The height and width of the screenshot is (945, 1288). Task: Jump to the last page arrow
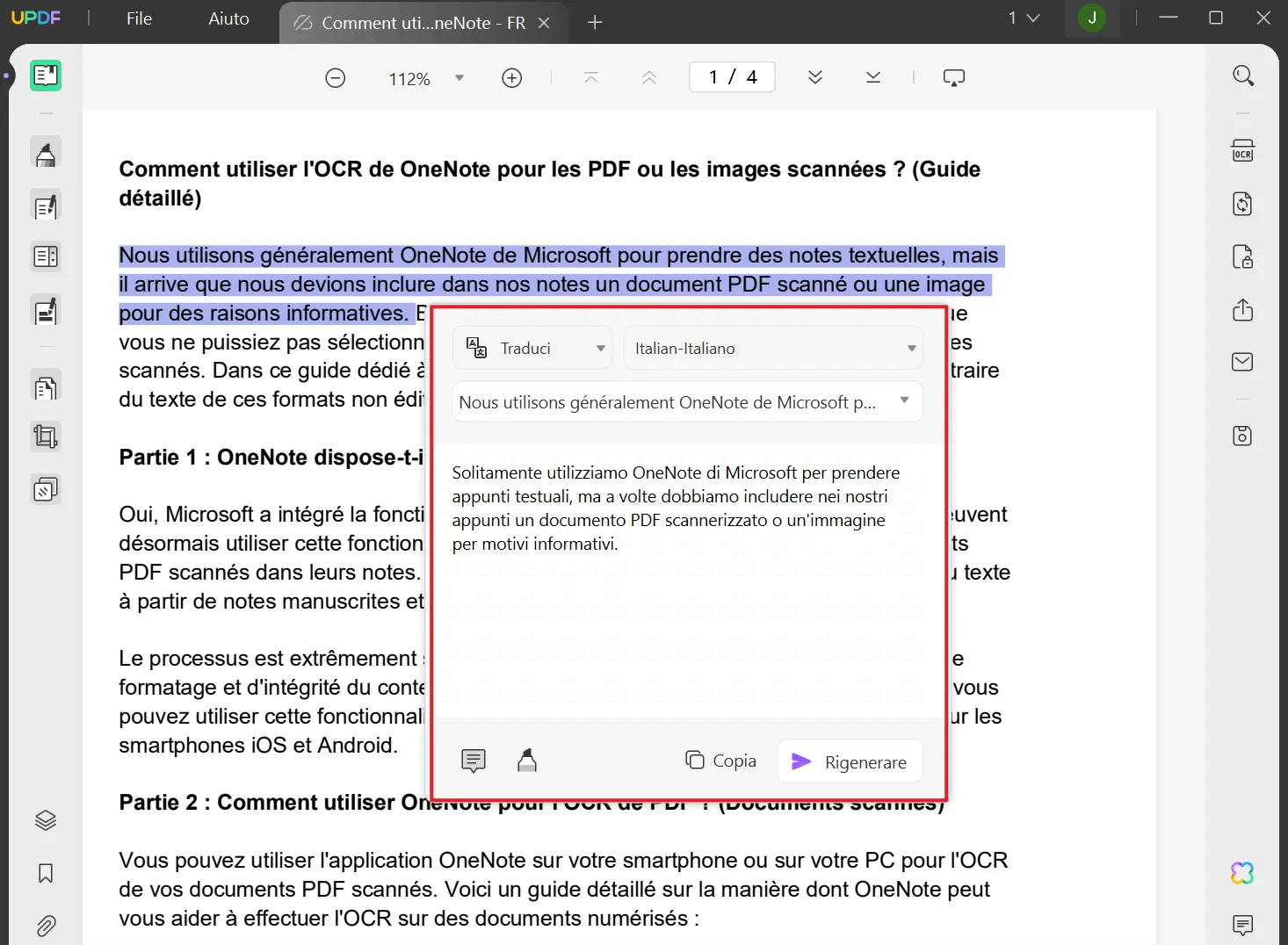[x=873, y=77]
